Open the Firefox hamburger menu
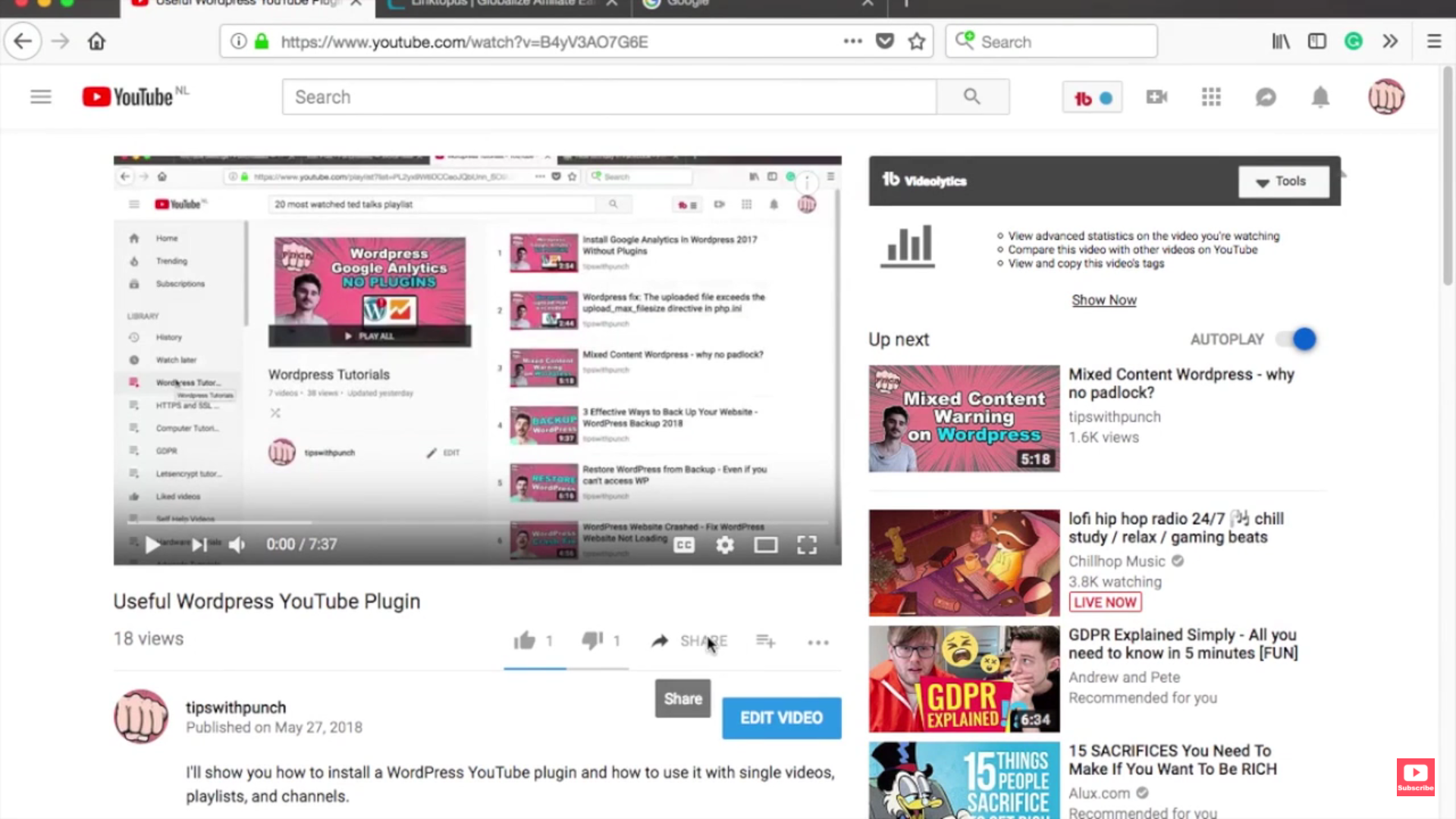 [1433, 41]
